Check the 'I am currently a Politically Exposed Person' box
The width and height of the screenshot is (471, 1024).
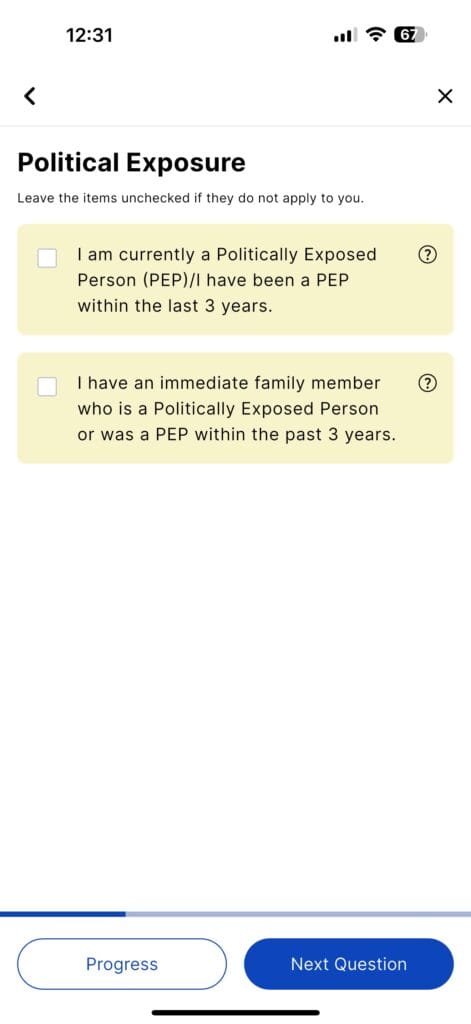click(x=47, y=257)
